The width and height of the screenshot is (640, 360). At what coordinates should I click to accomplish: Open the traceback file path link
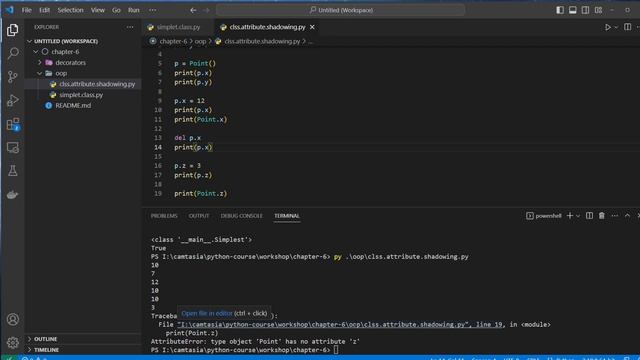click(x=340, y=324)
